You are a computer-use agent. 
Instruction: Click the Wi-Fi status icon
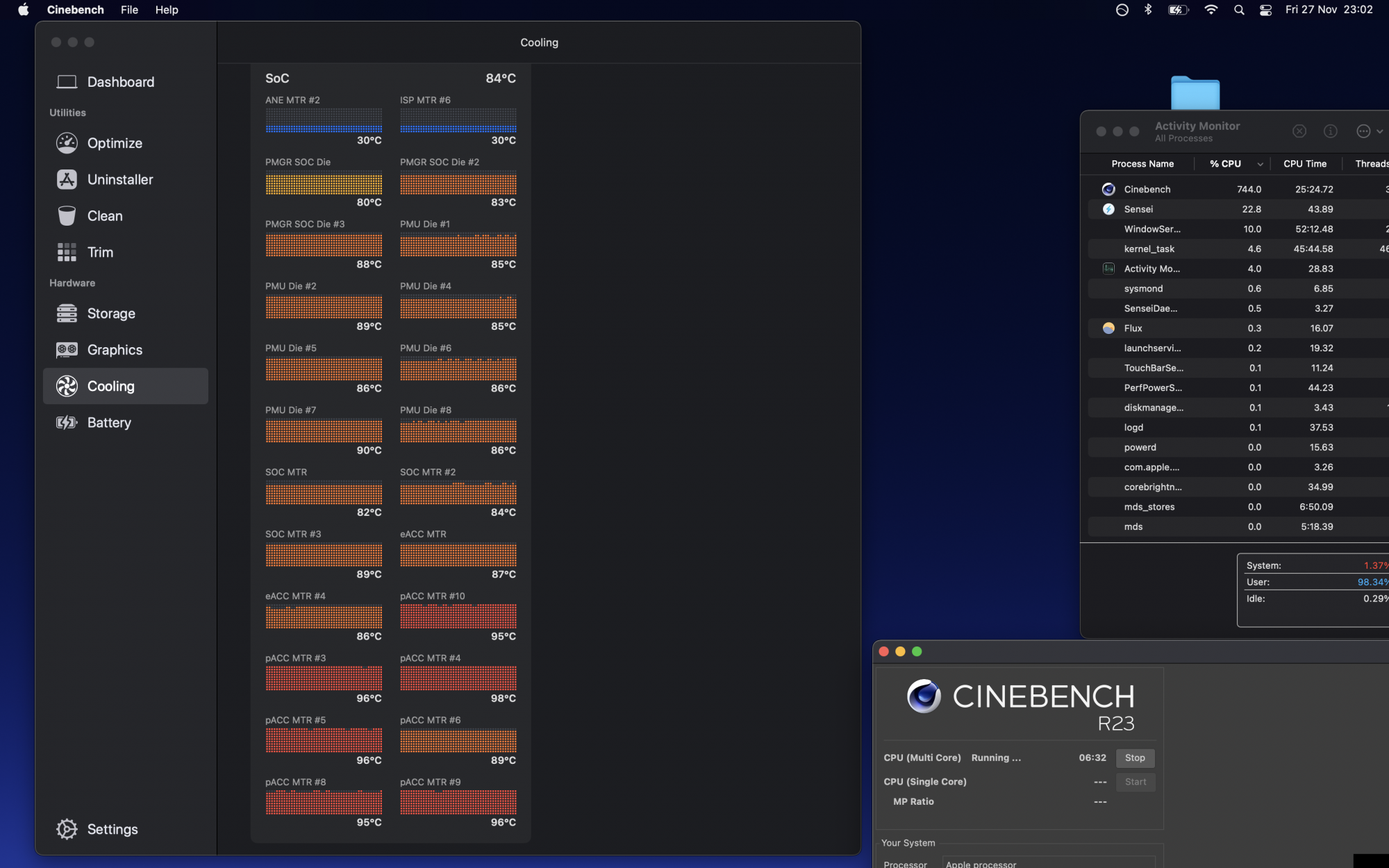tap(1211, 10)
